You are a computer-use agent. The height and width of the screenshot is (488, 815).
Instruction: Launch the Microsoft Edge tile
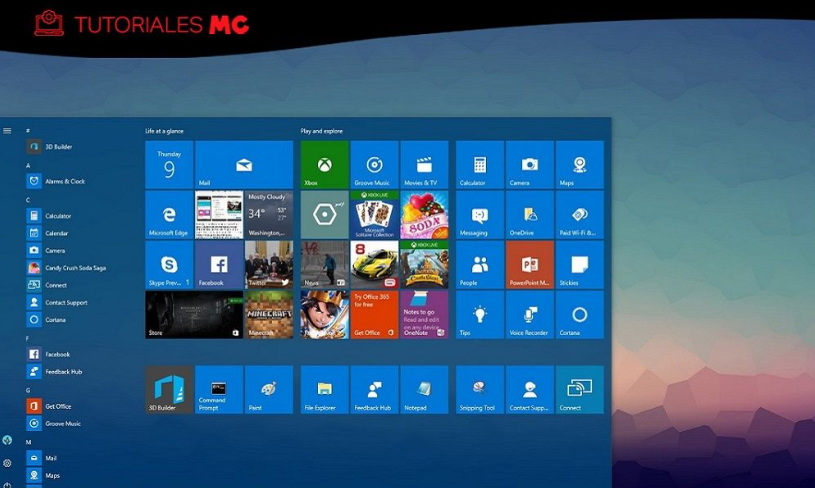[x=169, y=215]
